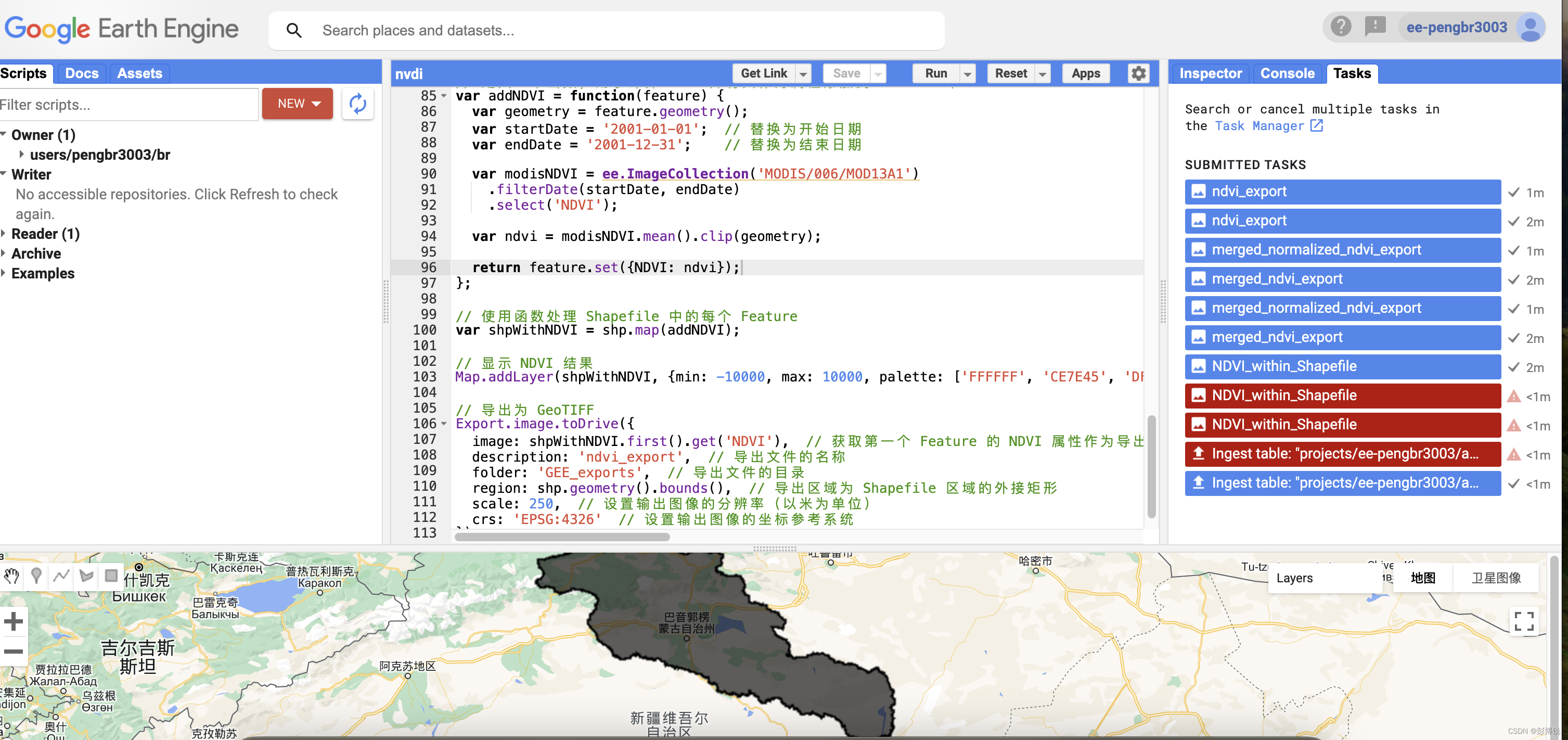Open the NEW script dropdown
This screenshot has height=740, width=1568.
tap(298, 104)
